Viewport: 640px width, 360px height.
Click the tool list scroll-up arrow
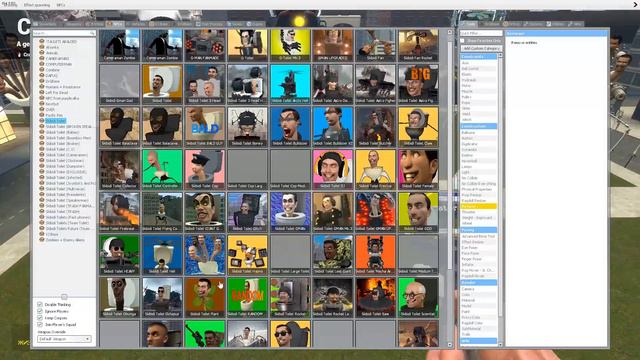tap(500, 56)
